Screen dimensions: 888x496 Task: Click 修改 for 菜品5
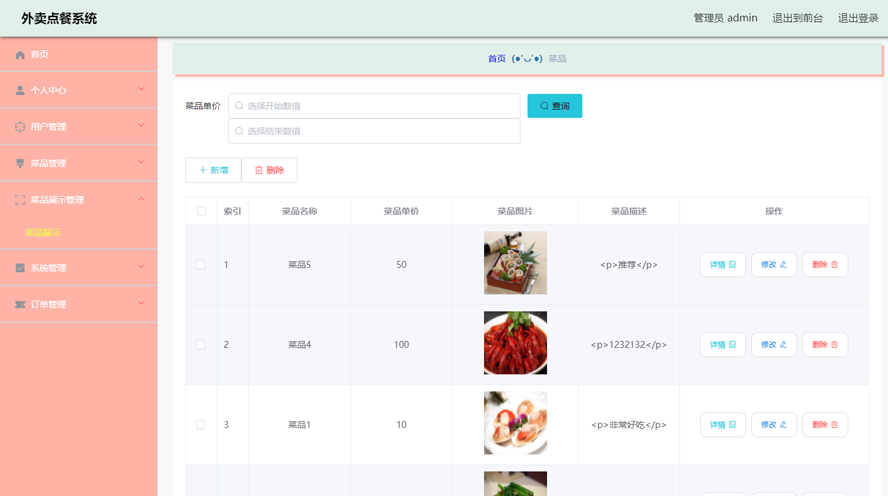[774, 265]
